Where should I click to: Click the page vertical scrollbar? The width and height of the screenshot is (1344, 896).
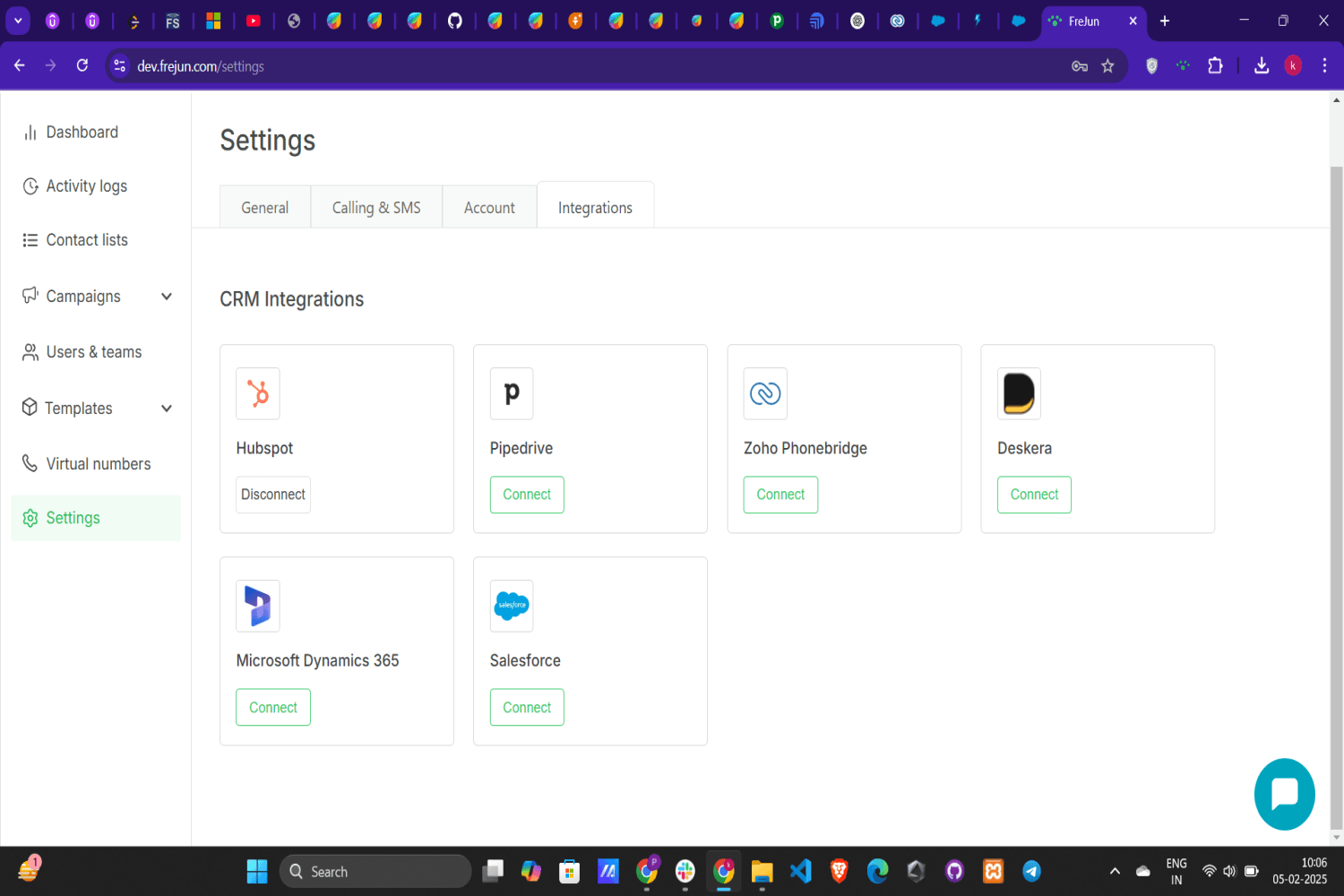click(x=1337, y=497)
